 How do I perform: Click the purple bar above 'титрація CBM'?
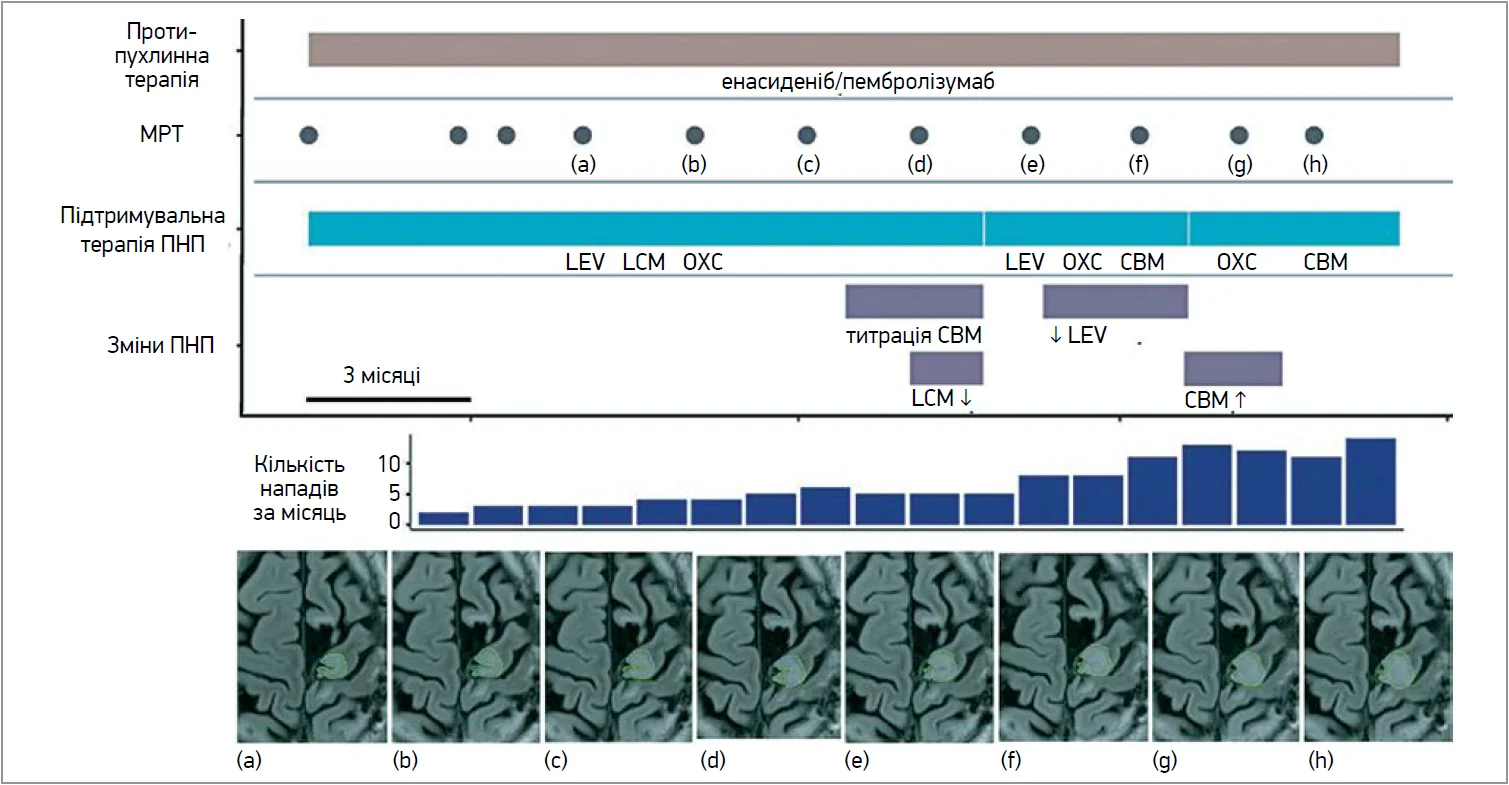pos(914,302)
